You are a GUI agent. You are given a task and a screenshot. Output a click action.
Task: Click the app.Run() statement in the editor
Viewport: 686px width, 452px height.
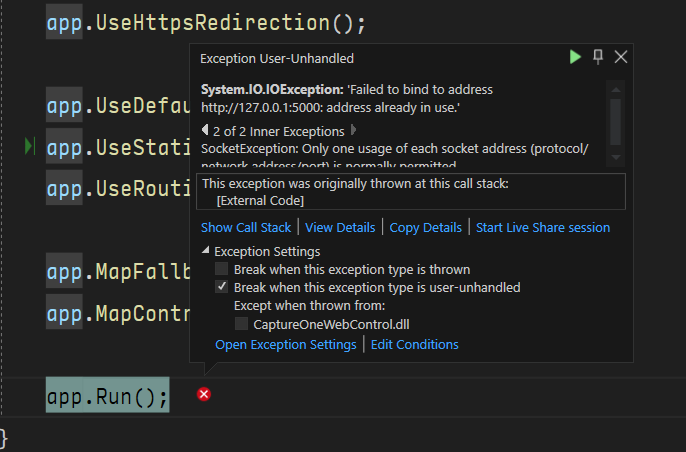pos(107,396)
